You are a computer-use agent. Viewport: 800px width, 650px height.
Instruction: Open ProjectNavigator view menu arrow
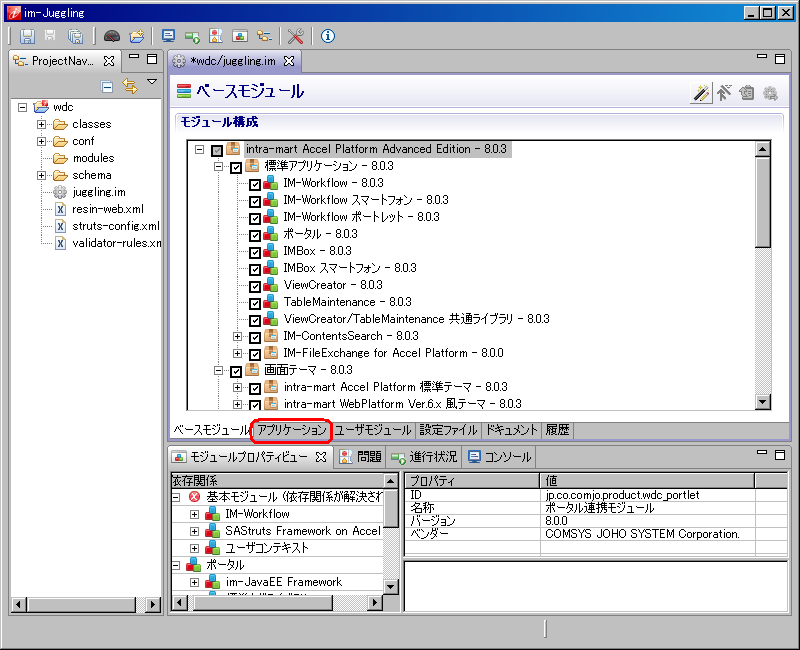click(152, 81)
